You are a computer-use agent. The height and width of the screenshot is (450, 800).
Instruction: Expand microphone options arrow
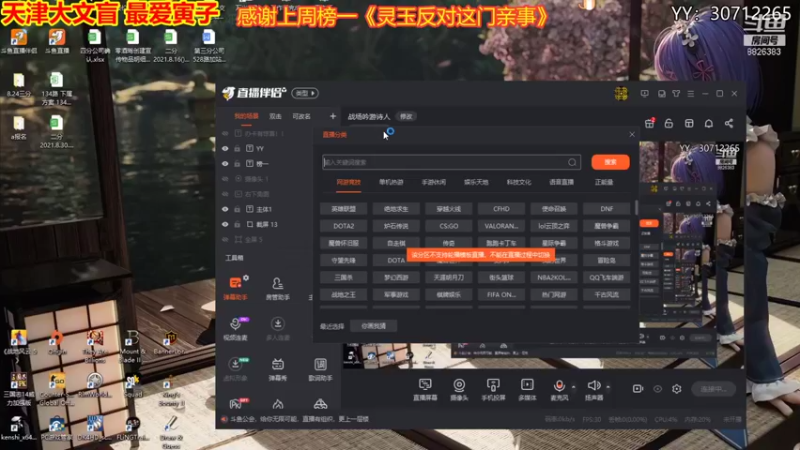[x=573, y=387]
